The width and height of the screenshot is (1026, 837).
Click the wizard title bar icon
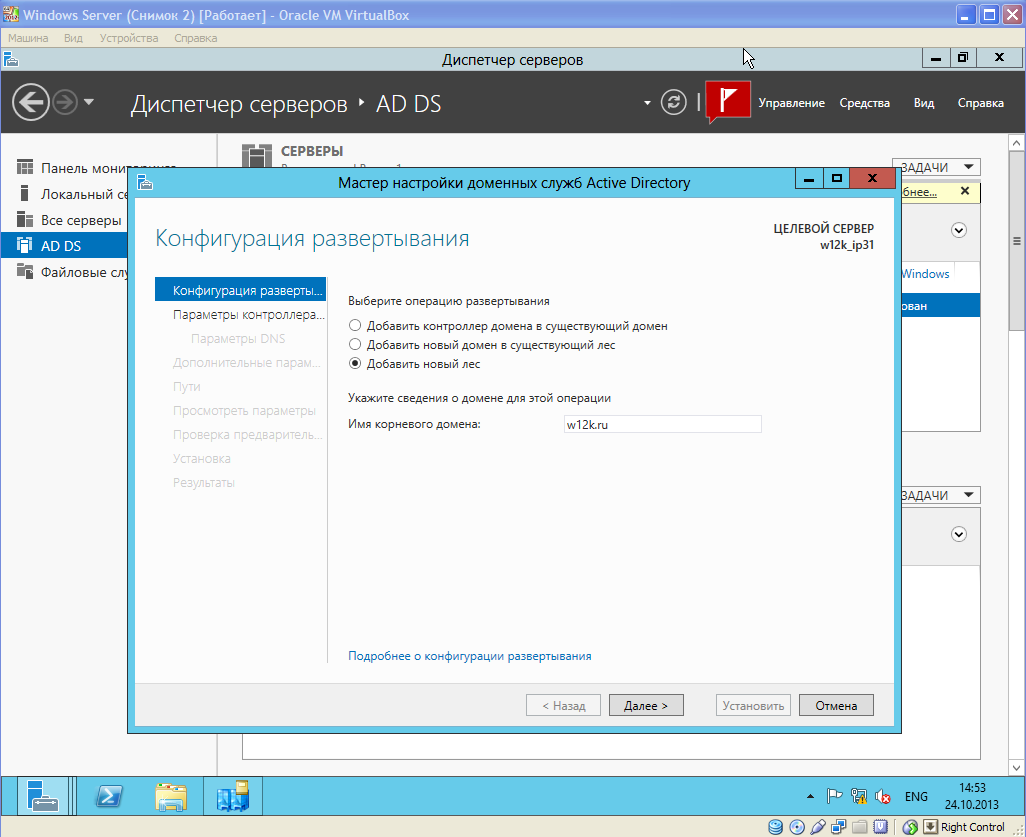pyautogui.click(x=145, y=183)
